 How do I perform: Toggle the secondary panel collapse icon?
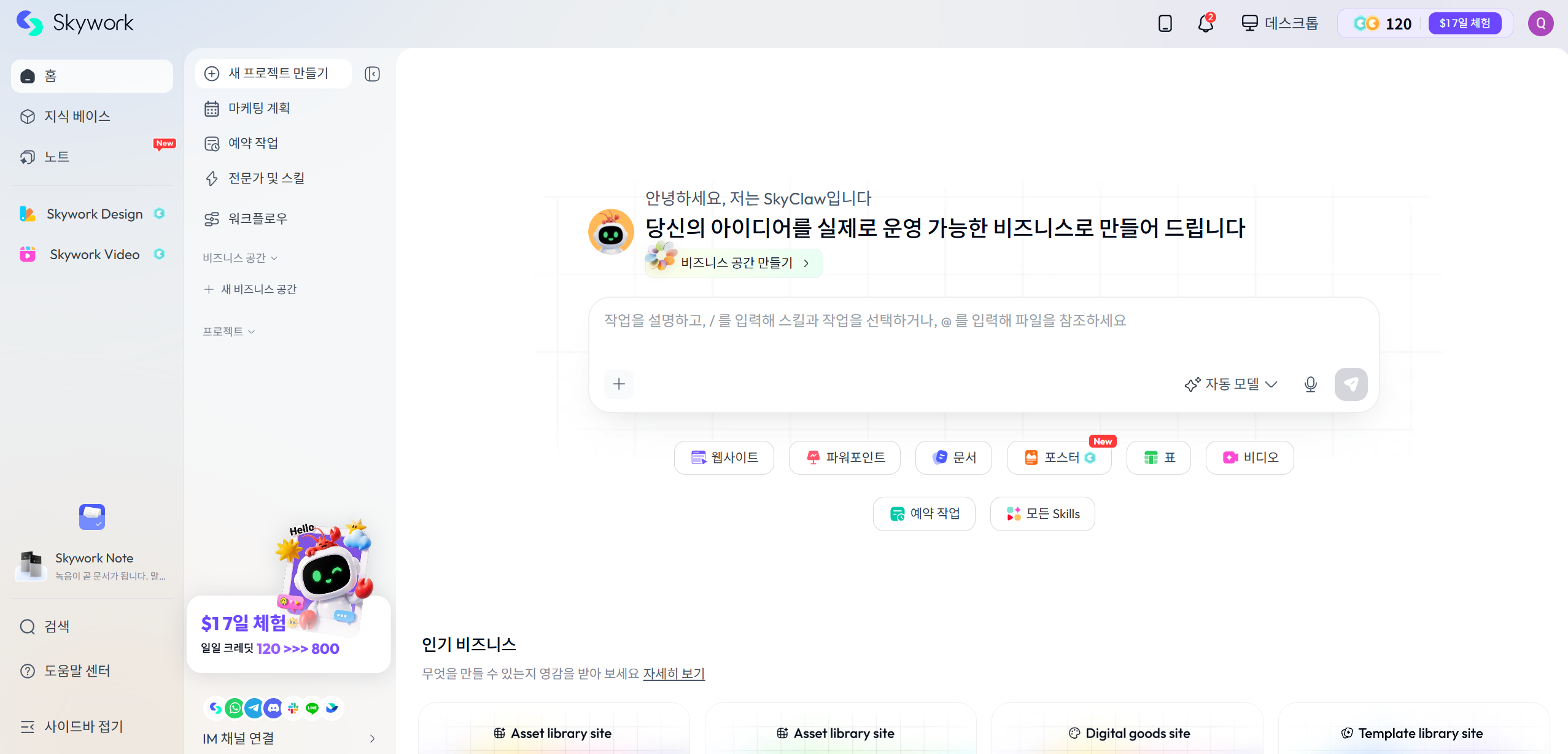click(372, 74)
